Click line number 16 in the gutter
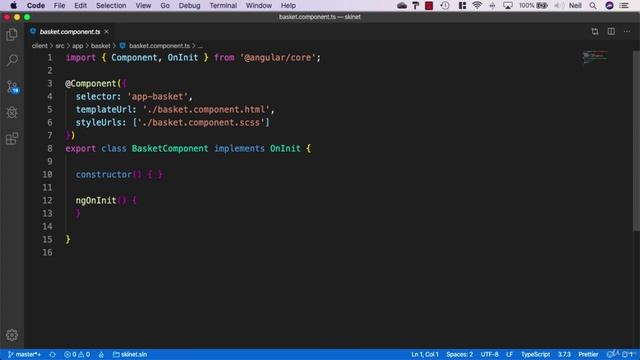The image size is (640, 360). pyautogui.click(x=48, y=252)
